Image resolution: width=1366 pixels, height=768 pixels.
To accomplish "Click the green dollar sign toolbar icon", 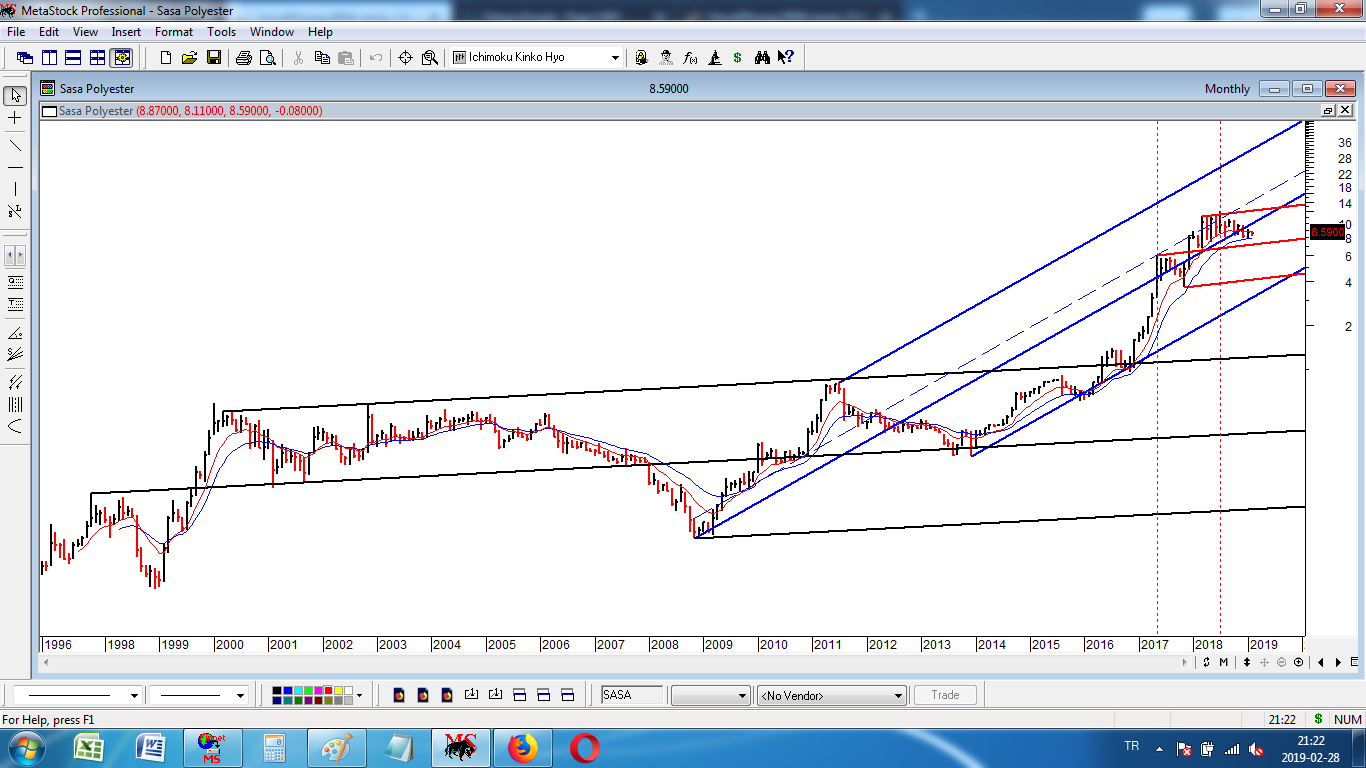I will tap(738, 58).
